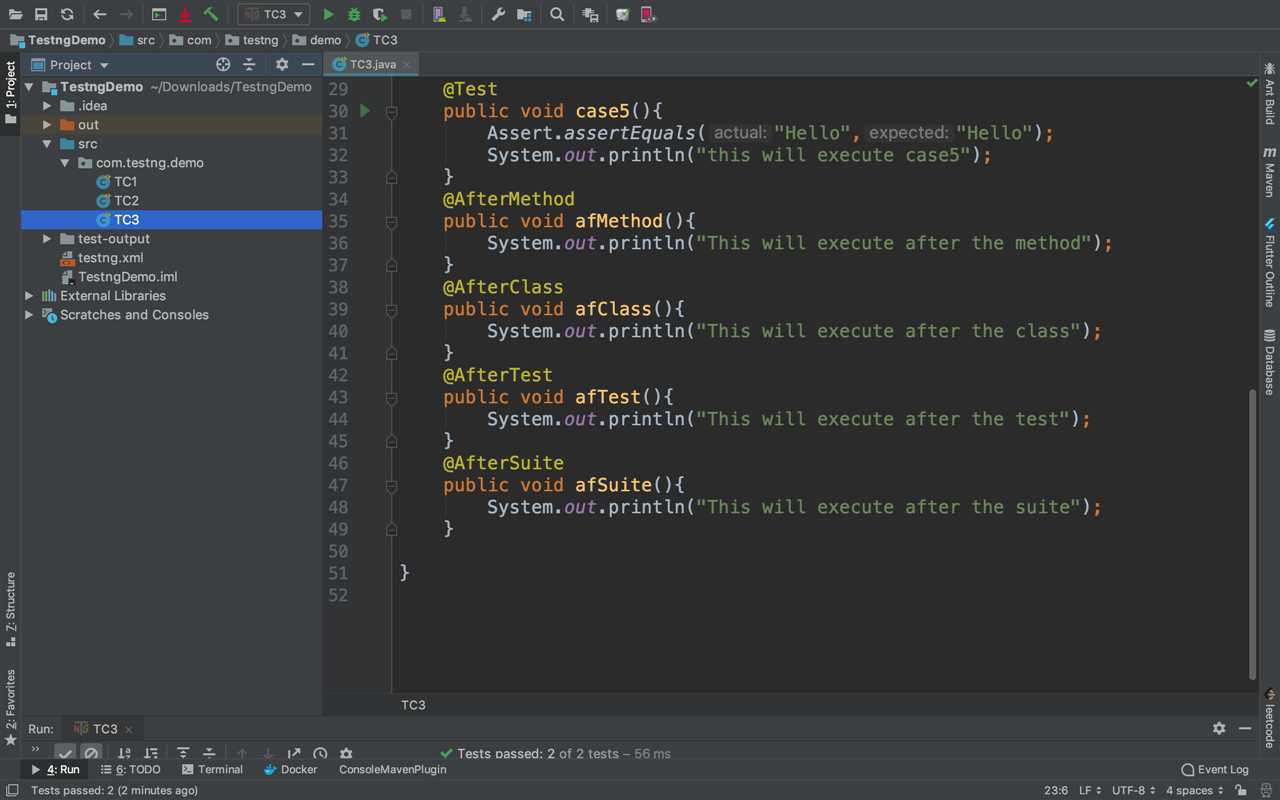Click the src breadcrumb segment
Viewport: 1280px width, 800px height.
click(137, 40)
